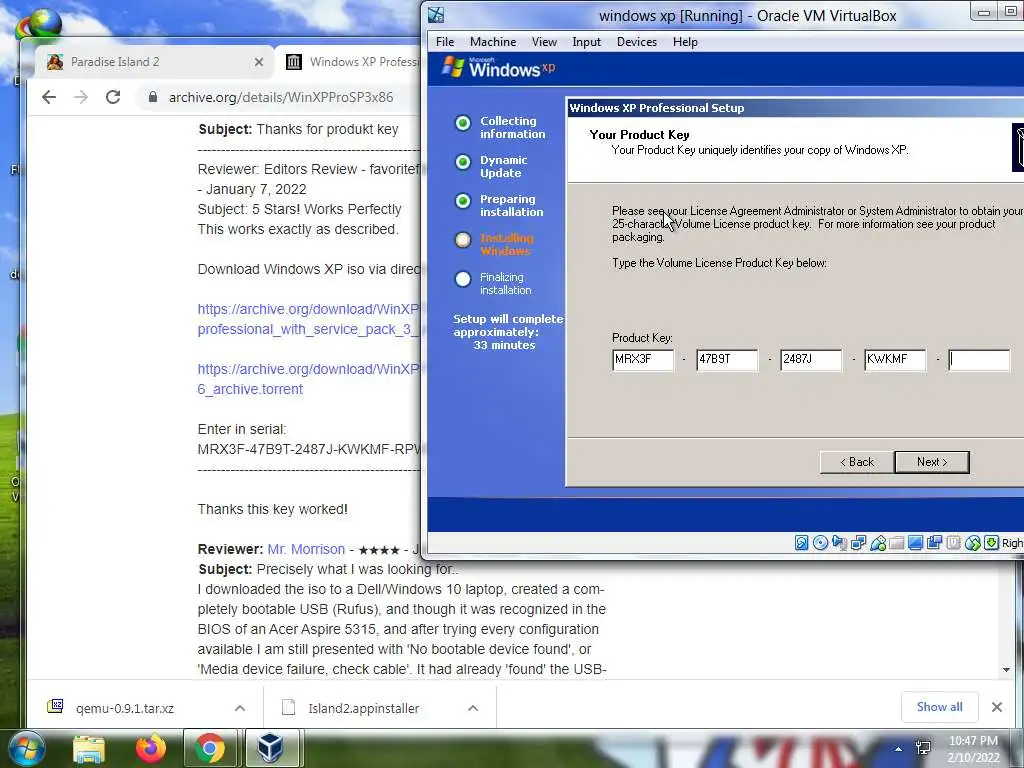The width and height of the screenshot is (1024, 768).
Task: Open the View menu in VirtualBox
Action: pos(544,42)
